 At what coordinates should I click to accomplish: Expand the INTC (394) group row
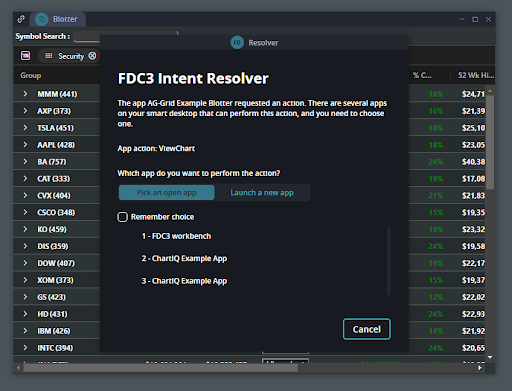[x=25, y=348]
